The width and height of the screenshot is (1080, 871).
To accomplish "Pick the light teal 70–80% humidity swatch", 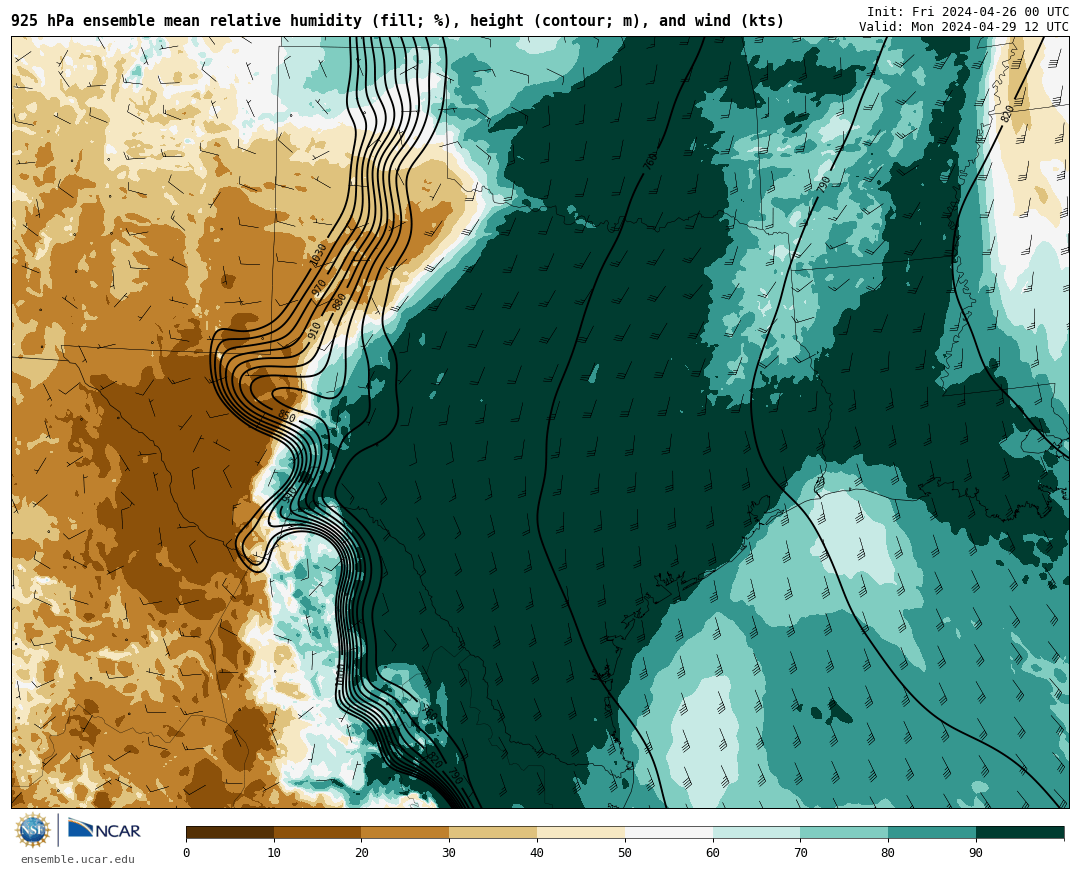I will 844,832.
